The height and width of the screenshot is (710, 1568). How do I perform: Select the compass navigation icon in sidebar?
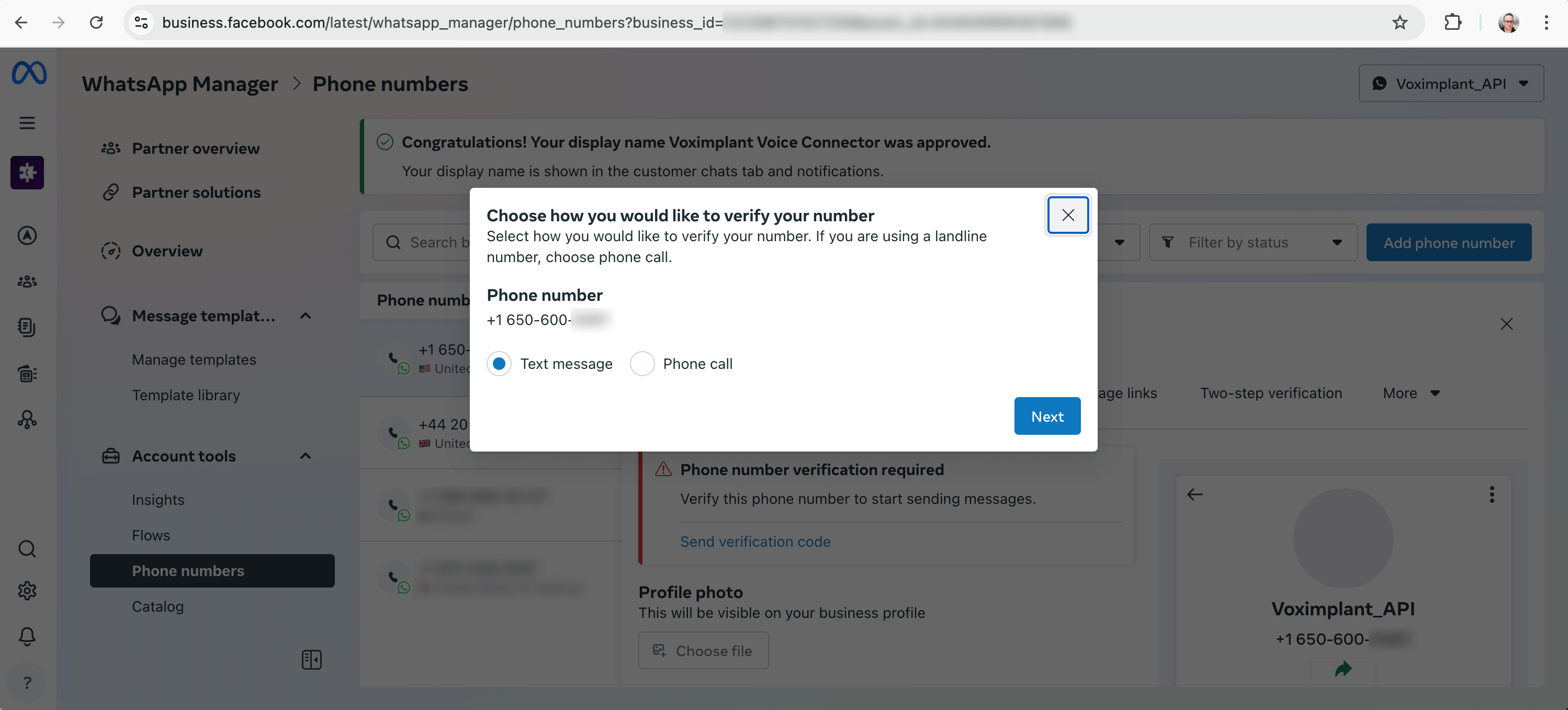click(27, 235)
